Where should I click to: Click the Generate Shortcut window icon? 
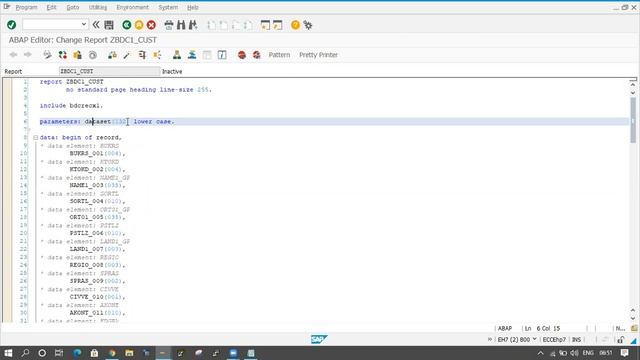coord(278,25)
